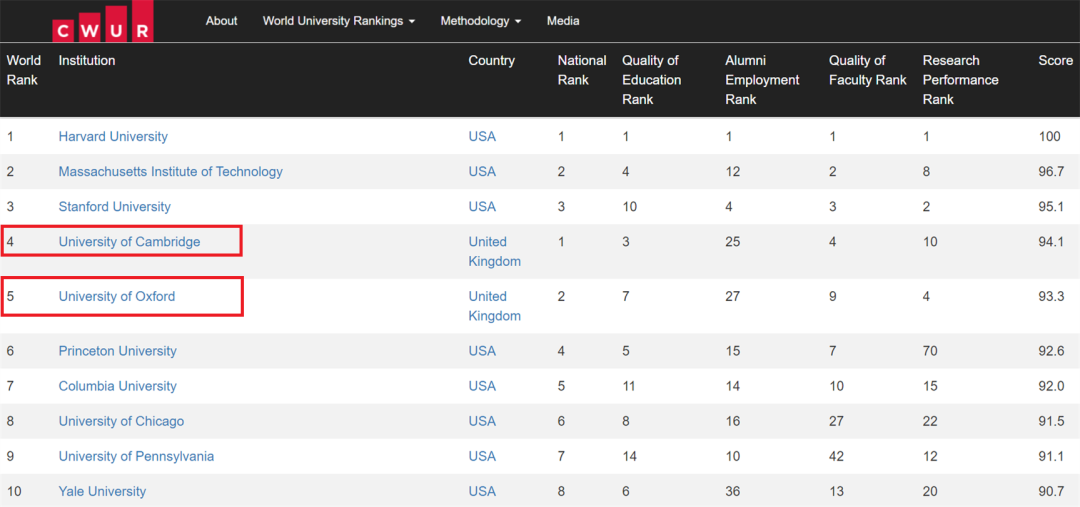The image size is (1080, 507).
Task: Select University of Pennsylvania link
Action: point(136,456)
